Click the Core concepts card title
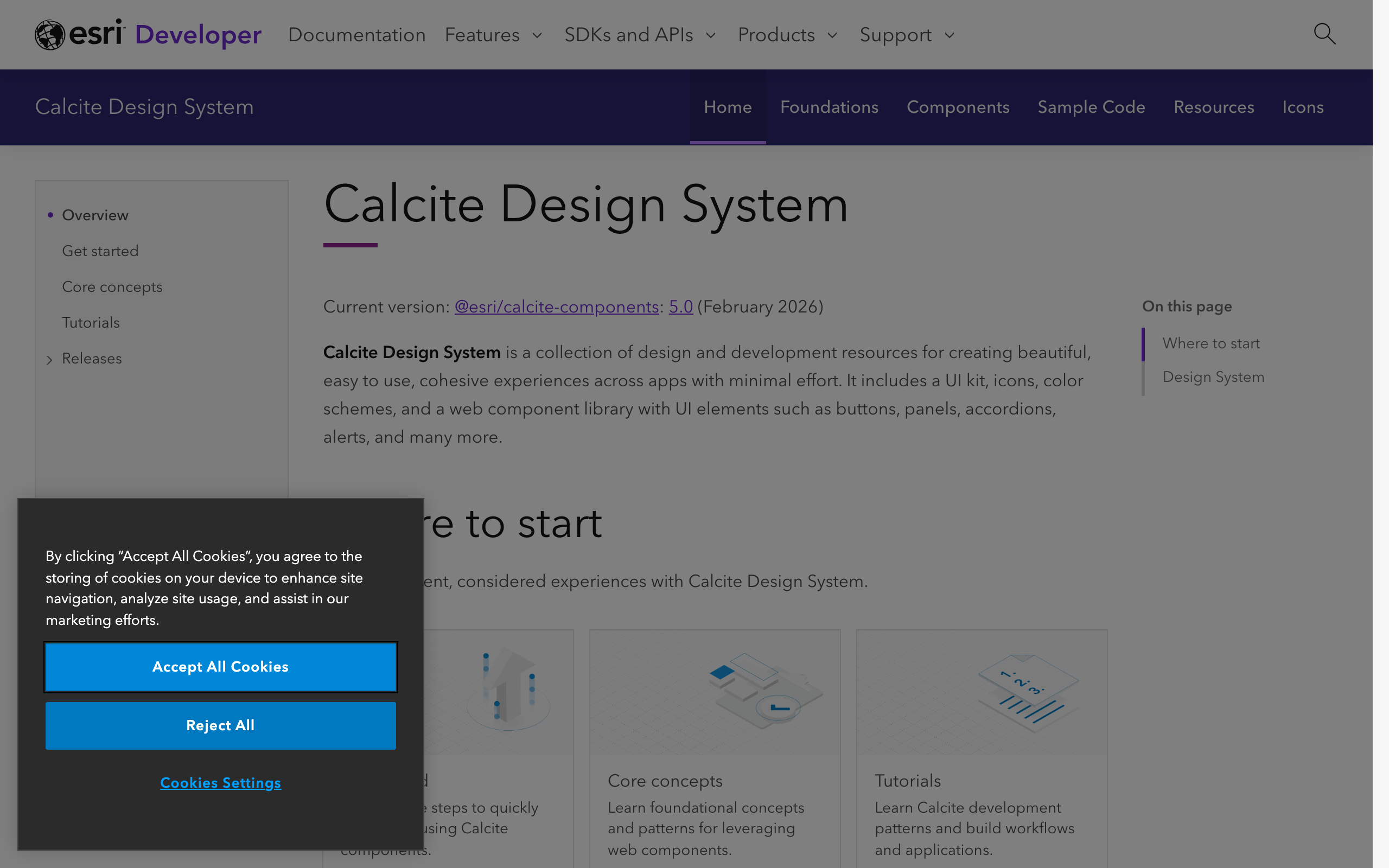The height and width of the screenshot is (868, 1389). pyautogui.click(x=665, y=781)
